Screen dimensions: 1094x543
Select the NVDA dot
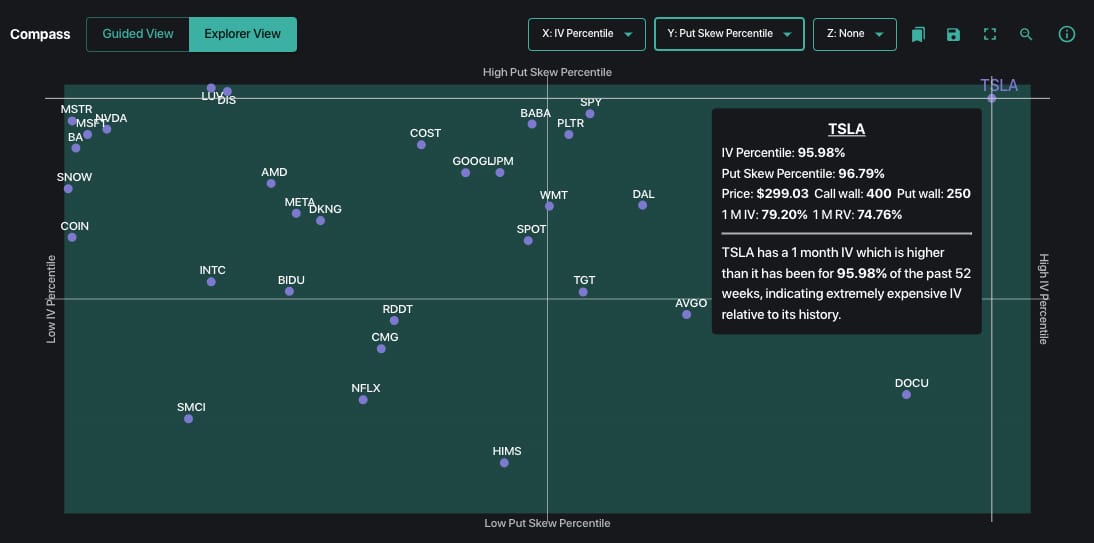107,129
